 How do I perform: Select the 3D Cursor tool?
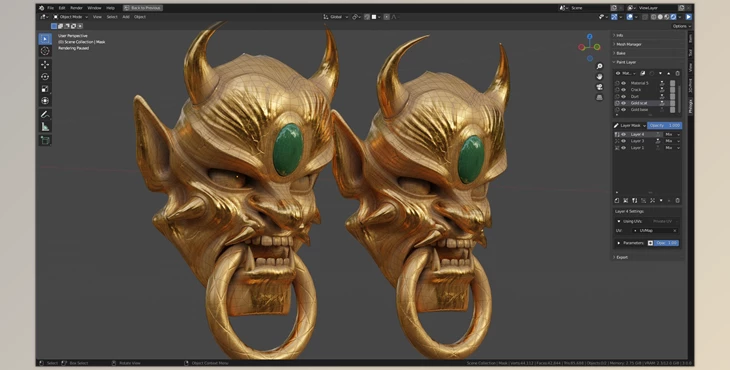pos(45,51)
